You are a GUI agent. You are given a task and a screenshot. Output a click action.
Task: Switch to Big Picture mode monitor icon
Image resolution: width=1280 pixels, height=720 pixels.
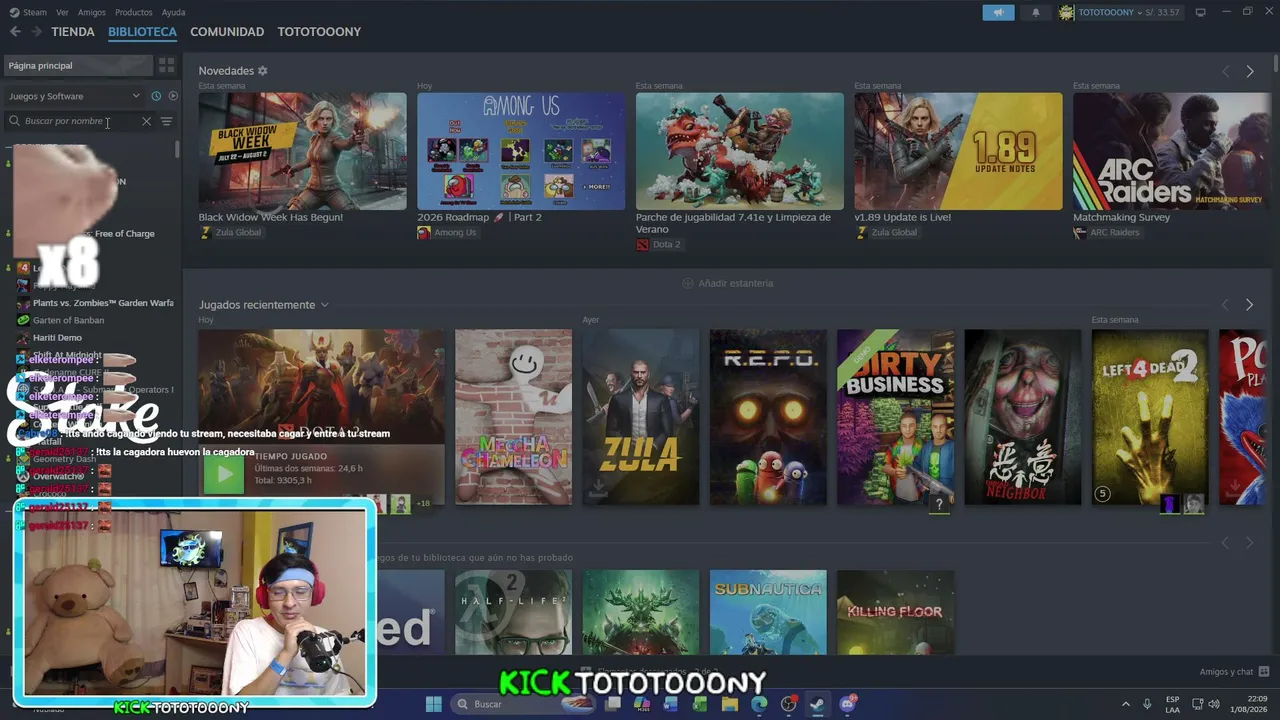pos(1200,12)
